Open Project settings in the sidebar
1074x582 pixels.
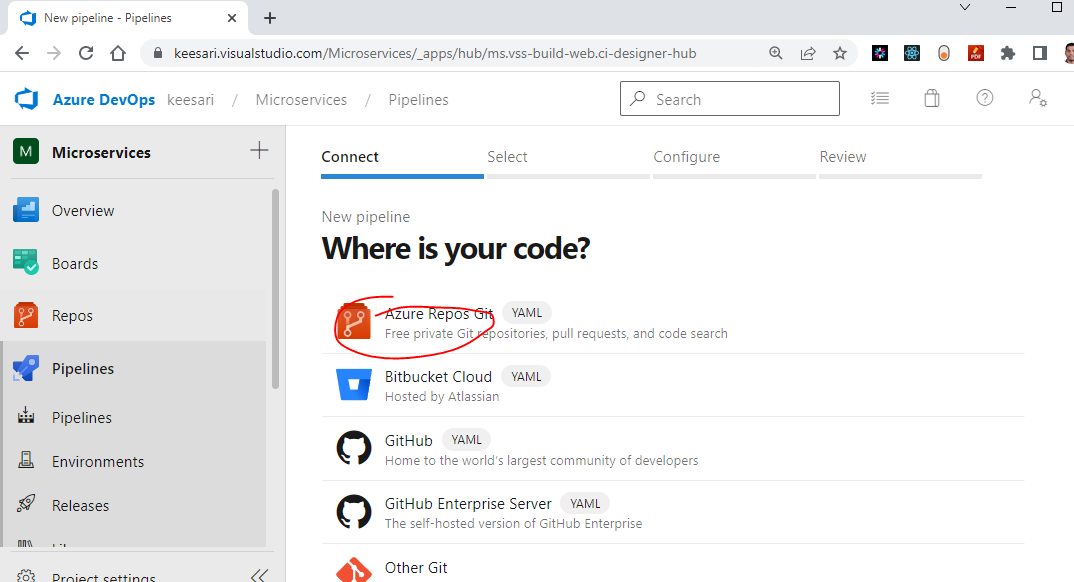pos(104,576)
